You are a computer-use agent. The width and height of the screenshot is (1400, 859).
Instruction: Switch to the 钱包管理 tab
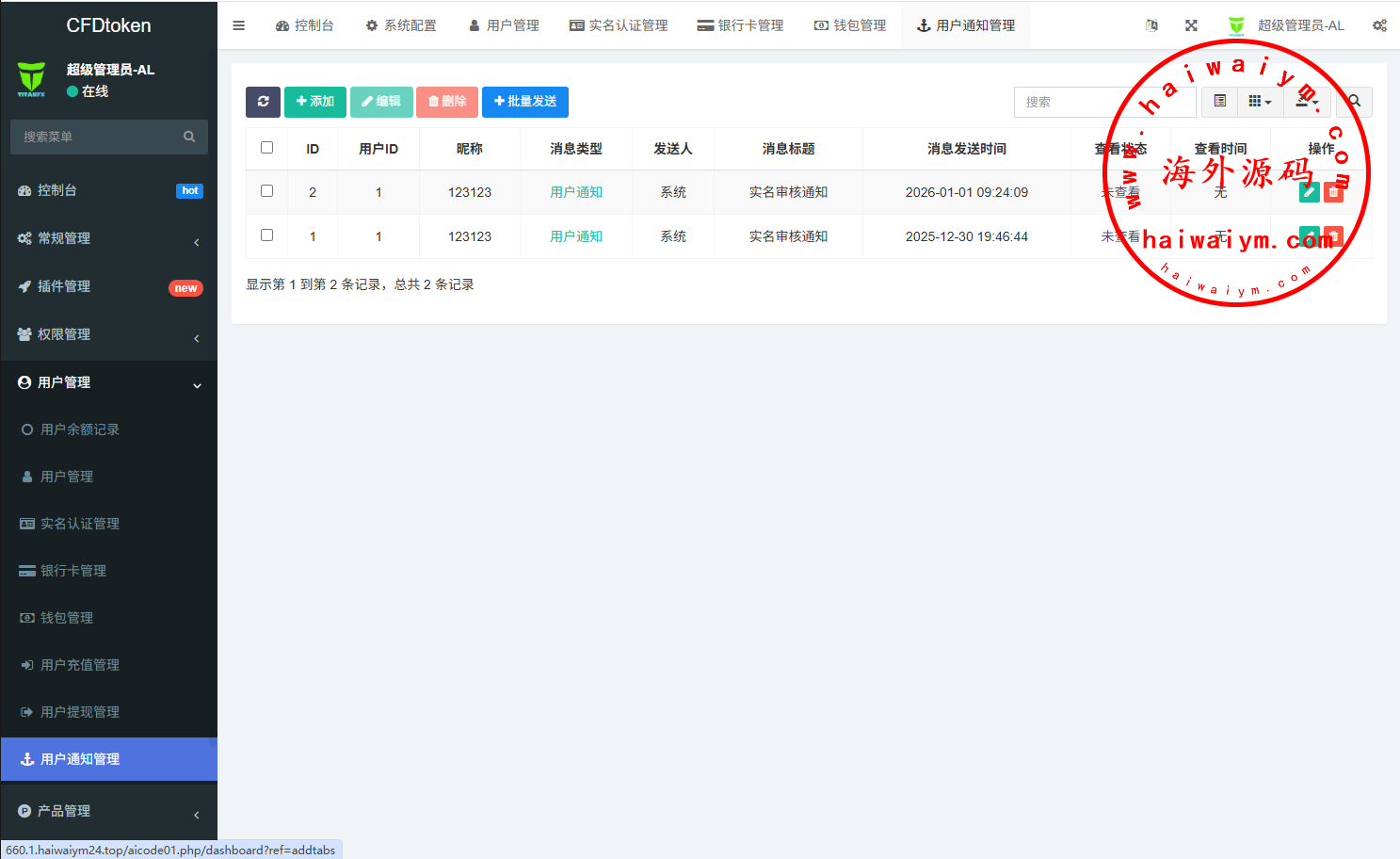click(850, 25)
